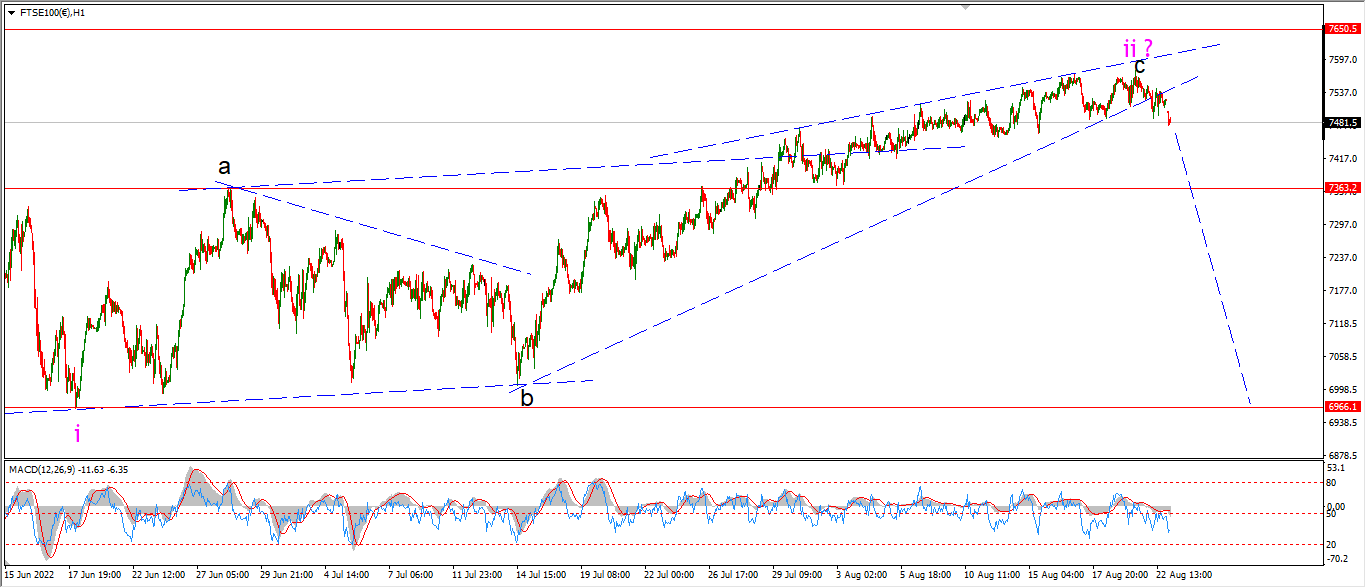Image resolution: width=1366 pixels, height=588 pixels.
Task: Select the black wave label "c"
Action: pos(1140,67)
